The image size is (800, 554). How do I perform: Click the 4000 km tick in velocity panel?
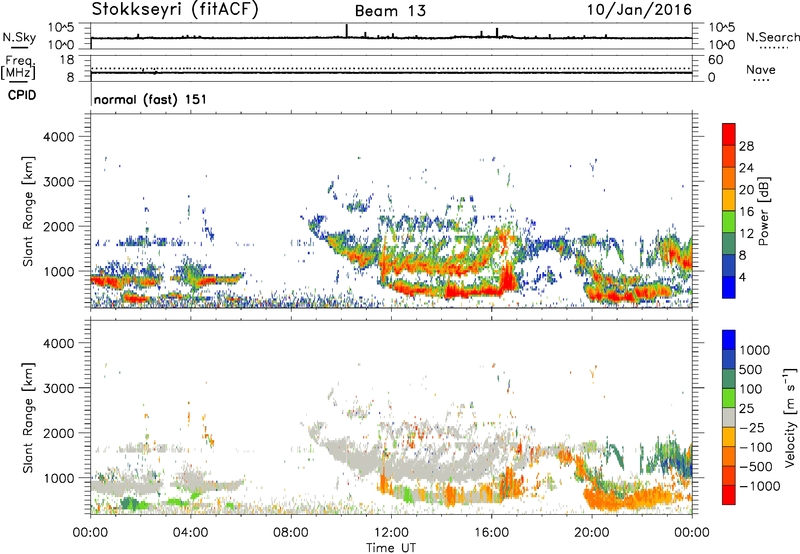click(59, 343)
